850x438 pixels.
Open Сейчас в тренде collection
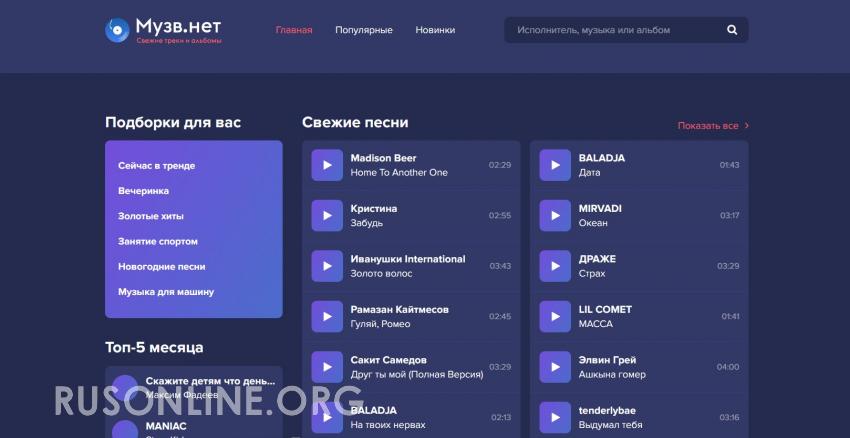coord(157,166)
